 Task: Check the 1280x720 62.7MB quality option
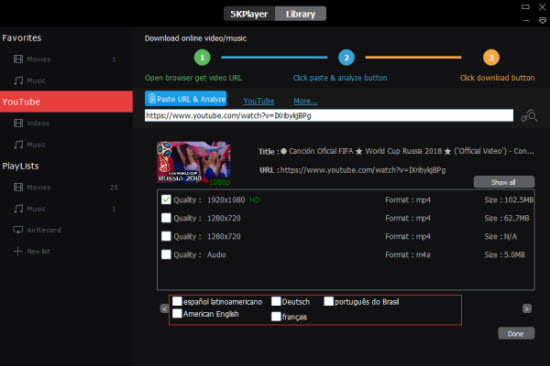(166, 218)
